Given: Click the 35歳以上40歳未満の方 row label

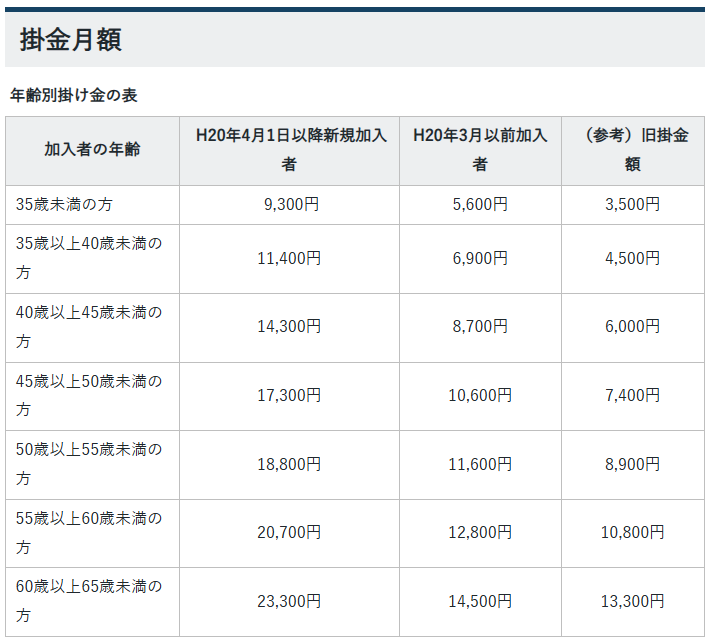Looking at the screenshot, I should click(x=89, y=258).
